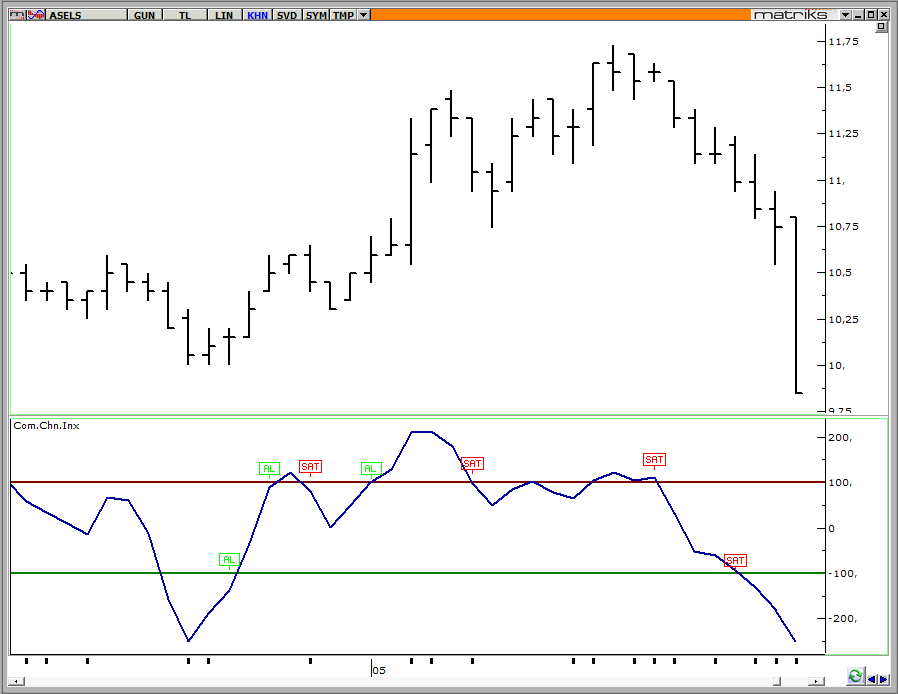Maximize the chart window
The width and height of the screenshot is (898, 694).
tap(871, 15)
